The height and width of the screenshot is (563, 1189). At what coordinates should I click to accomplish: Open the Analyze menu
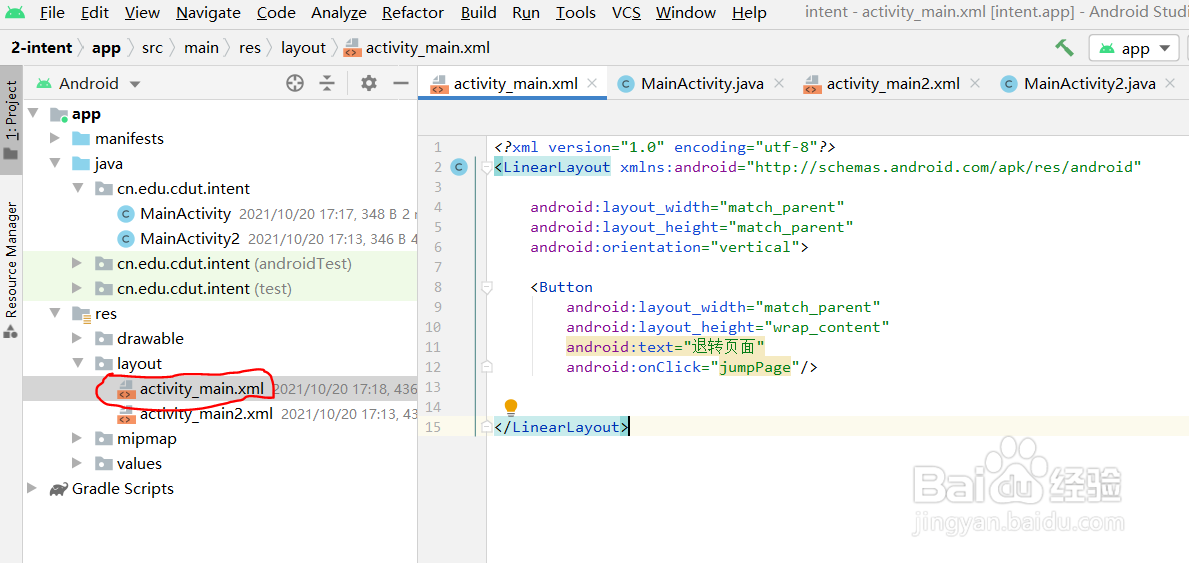click(339, 13)
